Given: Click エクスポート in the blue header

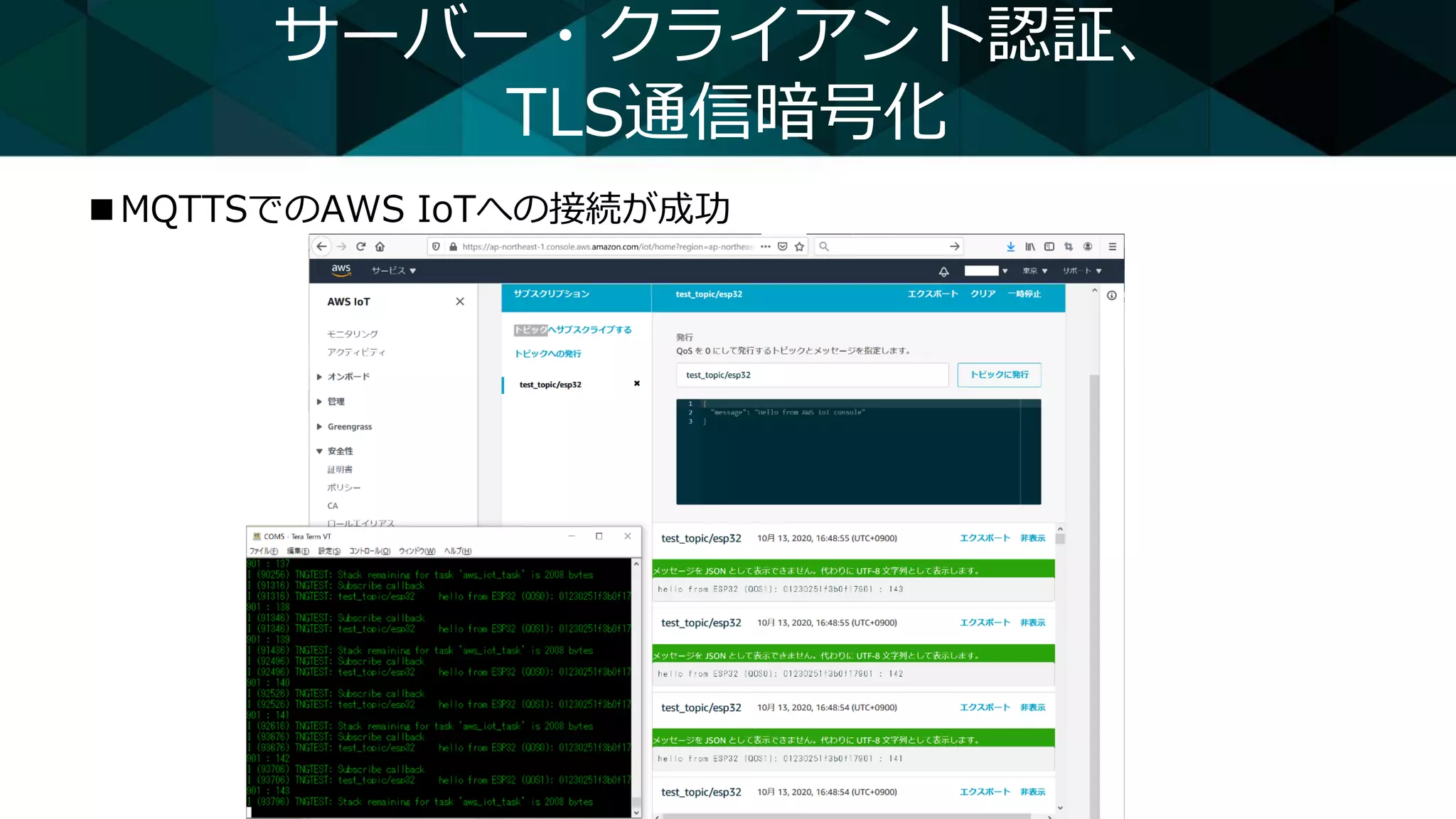Looking at the screenshot, I should pyautogui.click(x=933, y=294).
